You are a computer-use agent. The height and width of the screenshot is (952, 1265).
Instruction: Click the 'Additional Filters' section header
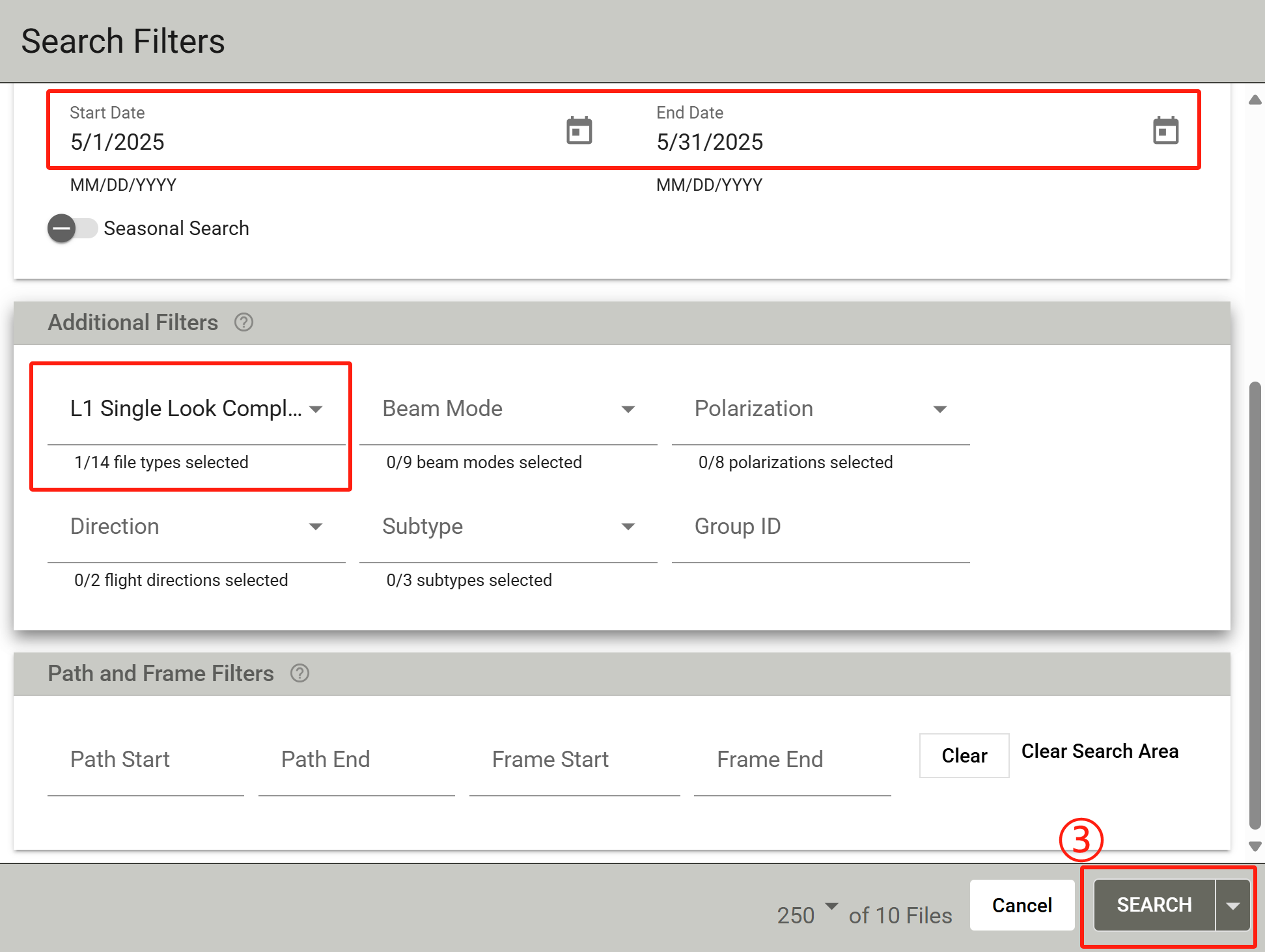tap(133, 322)
